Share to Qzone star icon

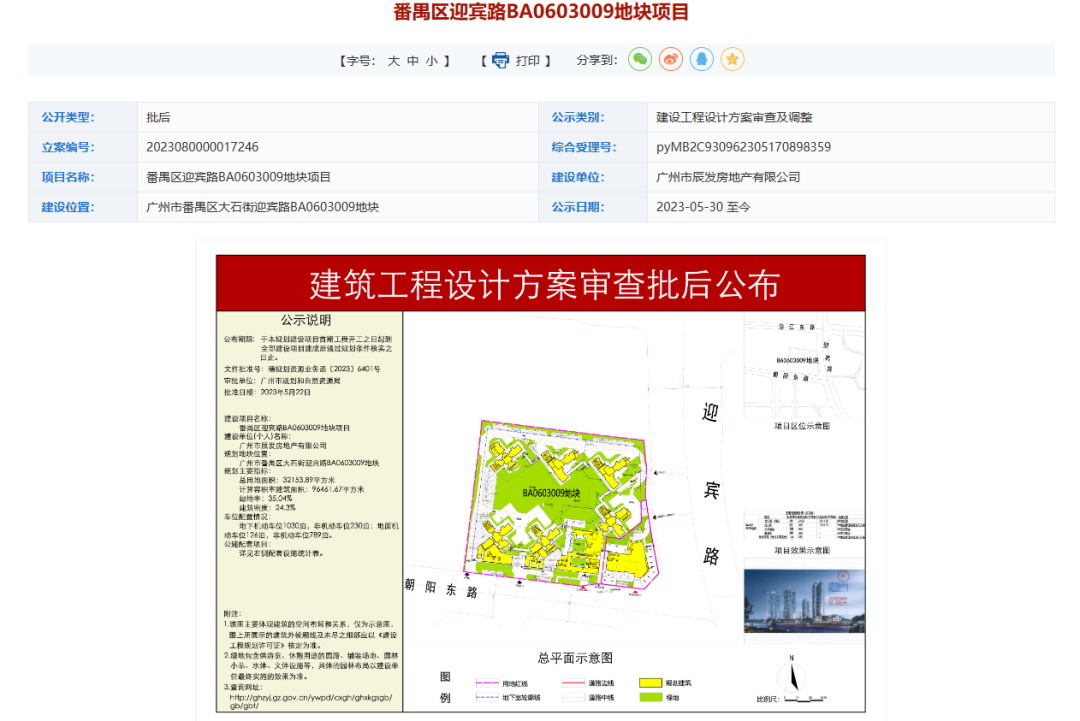pos(733,60)
